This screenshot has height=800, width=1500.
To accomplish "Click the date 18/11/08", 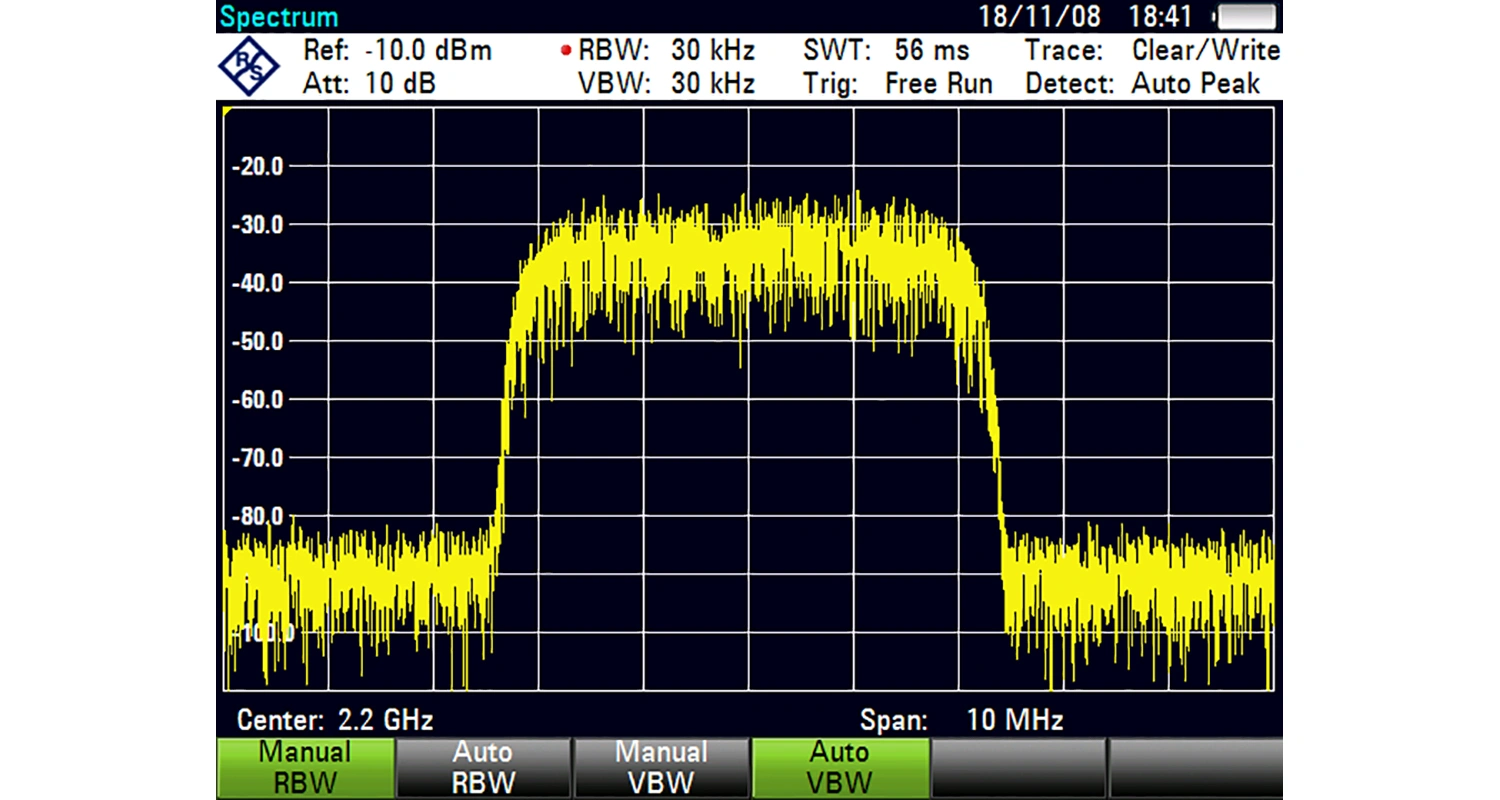I will pyautogui.click(x=1040, y=17).
